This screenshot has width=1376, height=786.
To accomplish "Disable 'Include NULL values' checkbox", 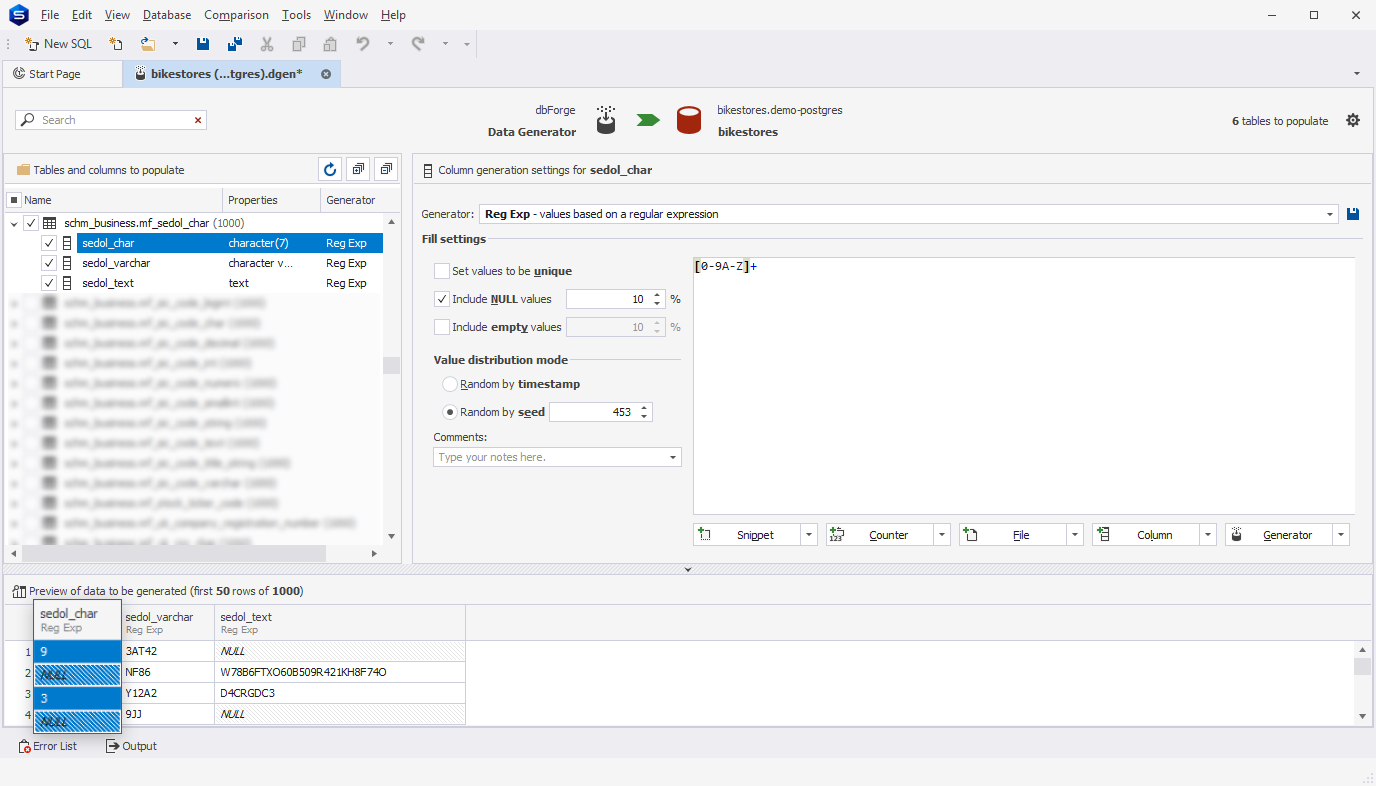I will (x=441, y=299).
